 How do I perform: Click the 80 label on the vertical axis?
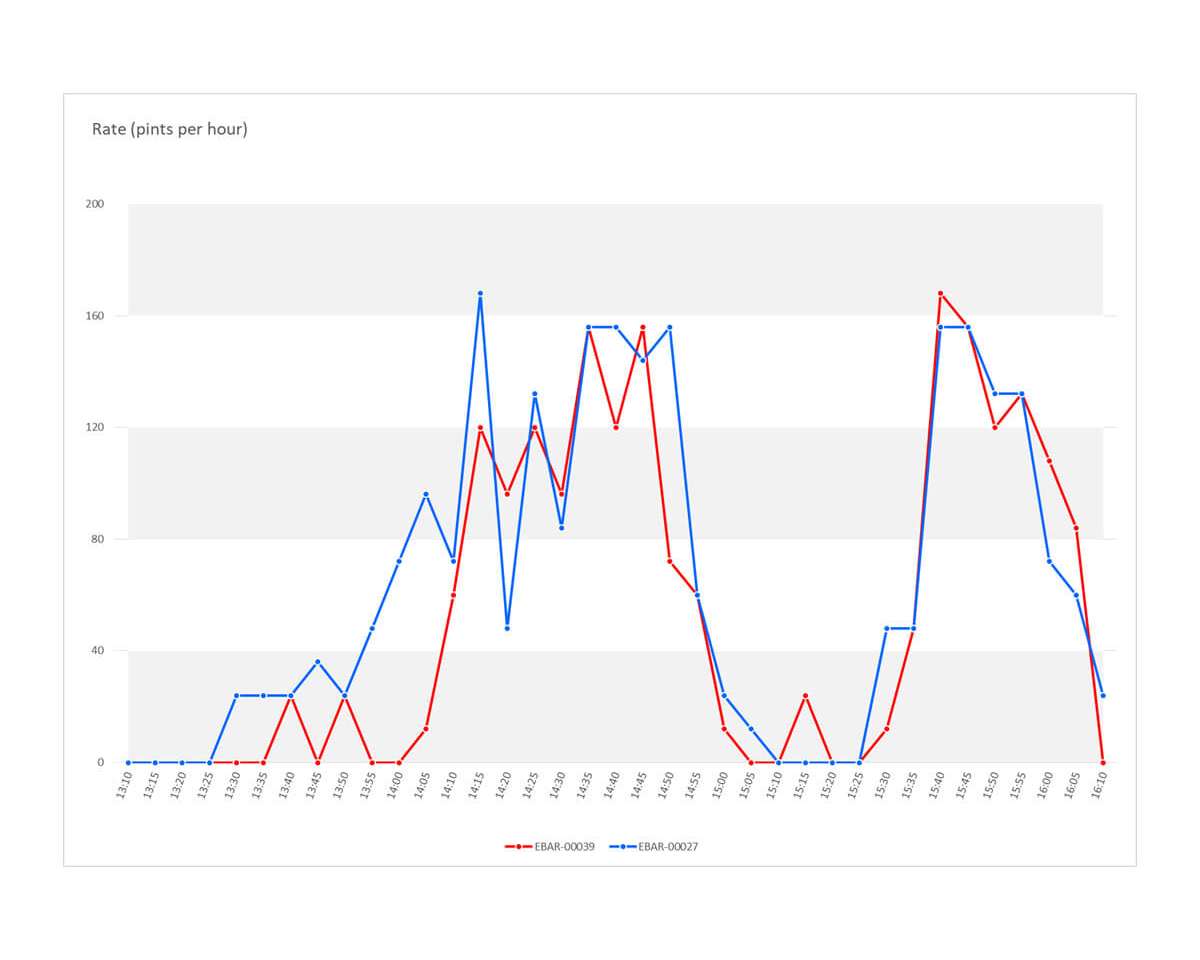pyautogui.click(x=98, y=539)
